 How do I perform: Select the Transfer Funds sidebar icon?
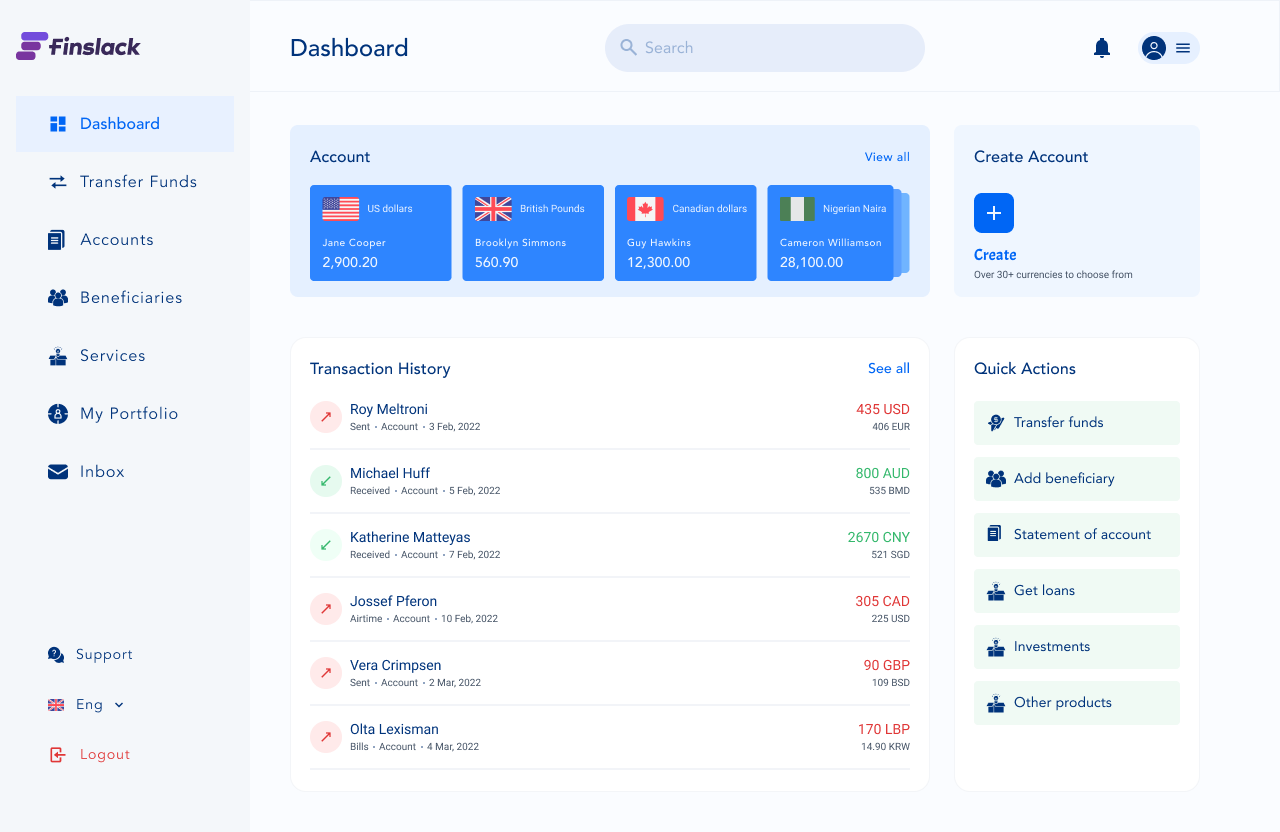click(57, 181)
